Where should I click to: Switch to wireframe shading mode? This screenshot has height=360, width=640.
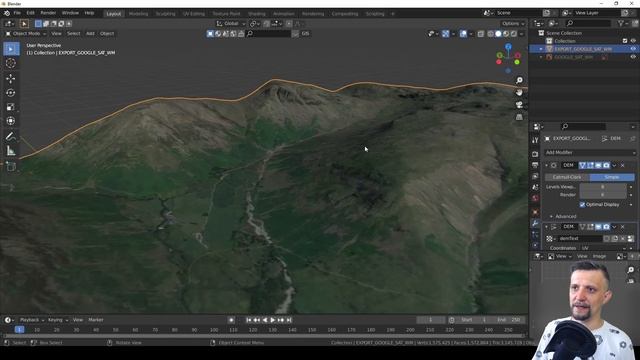pyautogui.click(x=491, y=34)
